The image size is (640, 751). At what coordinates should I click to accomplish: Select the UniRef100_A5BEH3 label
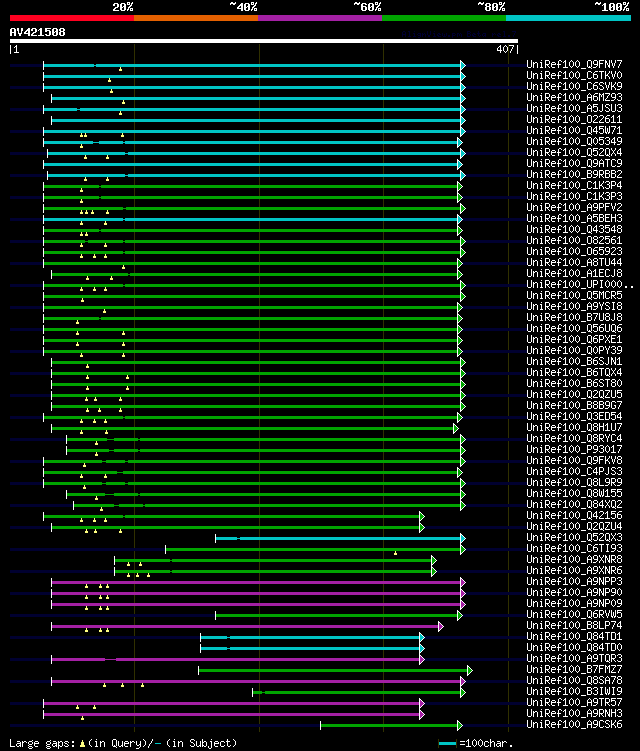tap(574, 218)
